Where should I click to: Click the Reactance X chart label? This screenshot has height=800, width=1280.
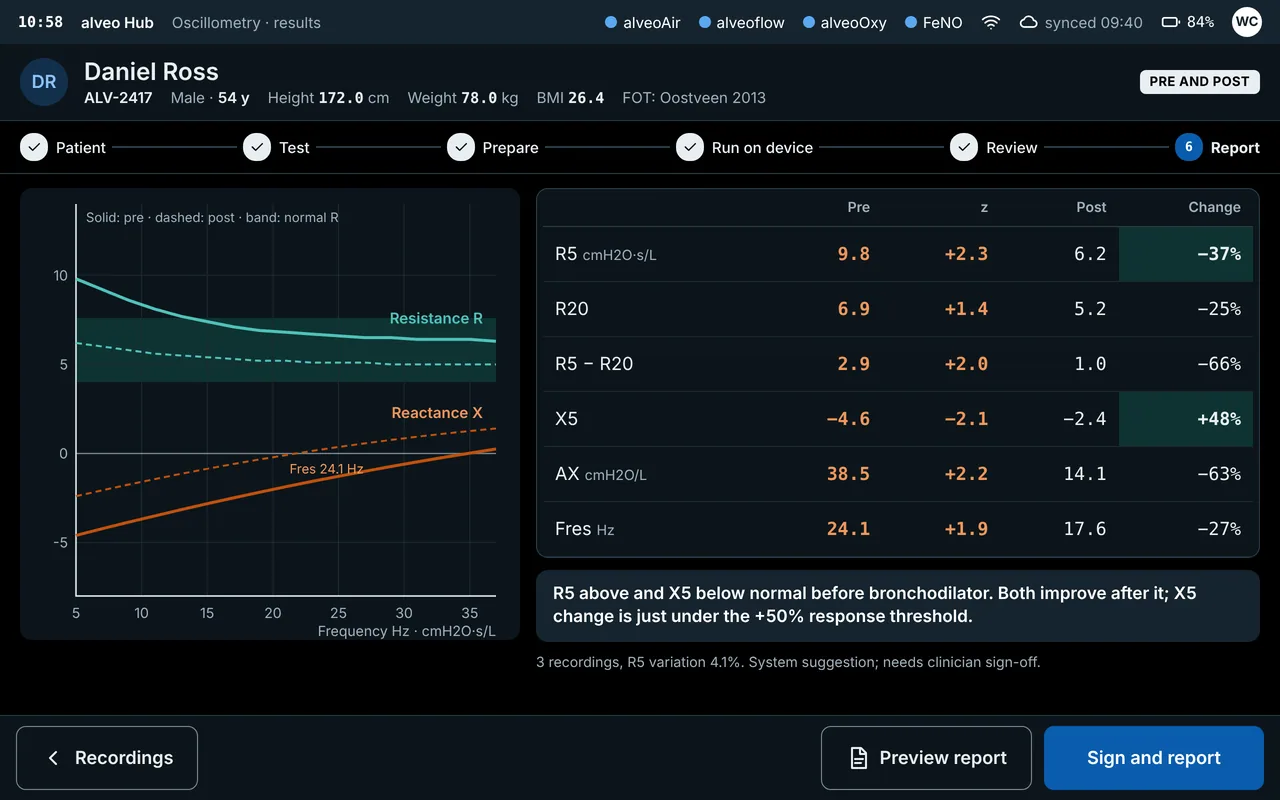(437, 412)
